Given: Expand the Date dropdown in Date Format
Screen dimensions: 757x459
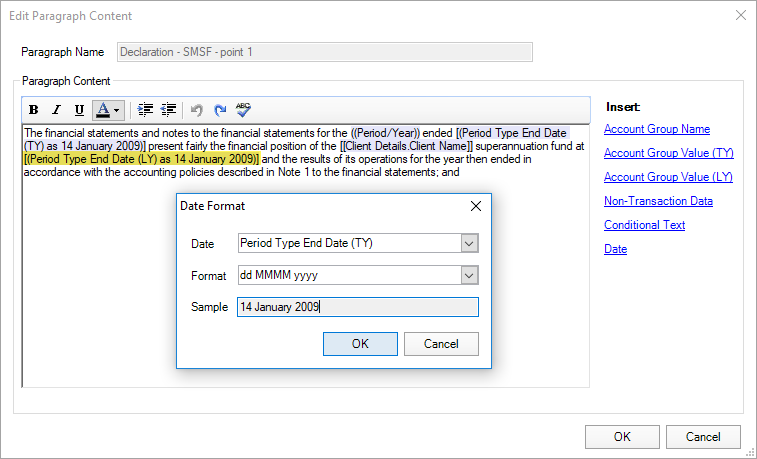Looking at the screenshot, I should (x=469, y=243).
